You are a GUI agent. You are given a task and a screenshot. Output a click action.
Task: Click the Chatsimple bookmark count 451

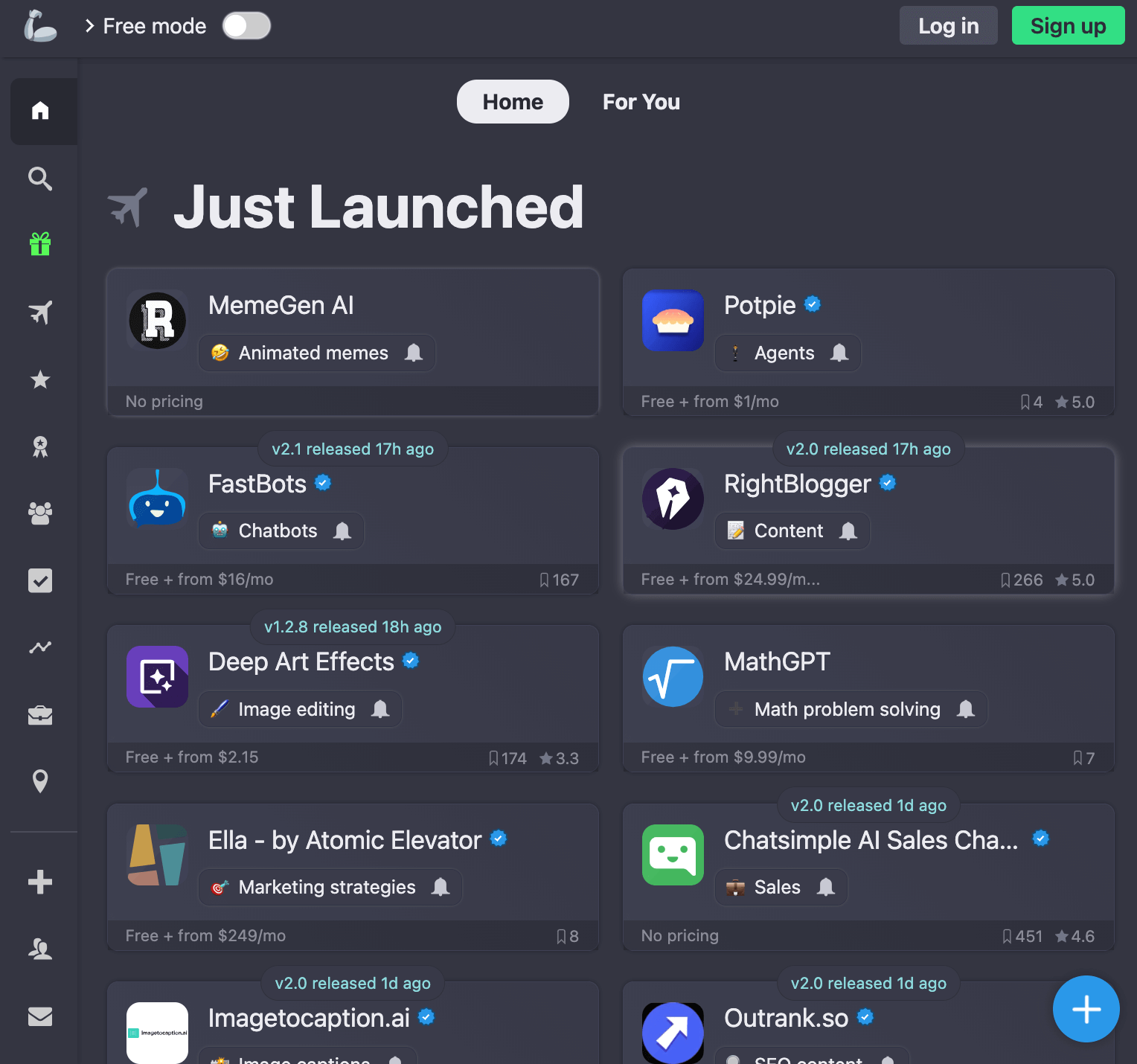click(x=1022, y=936)
